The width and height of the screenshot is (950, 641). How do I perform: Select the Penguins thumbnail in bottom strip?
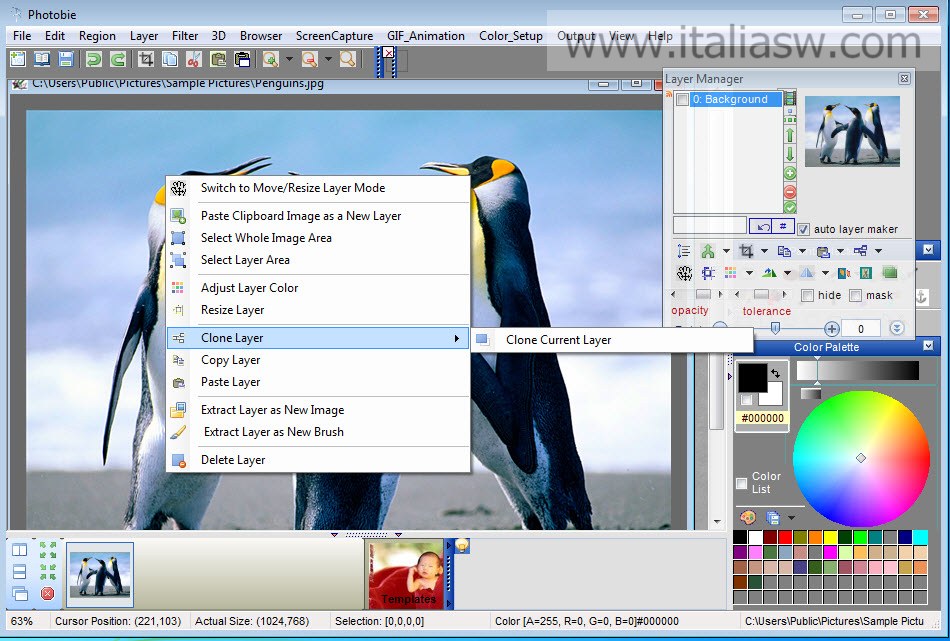click(100, 574)
